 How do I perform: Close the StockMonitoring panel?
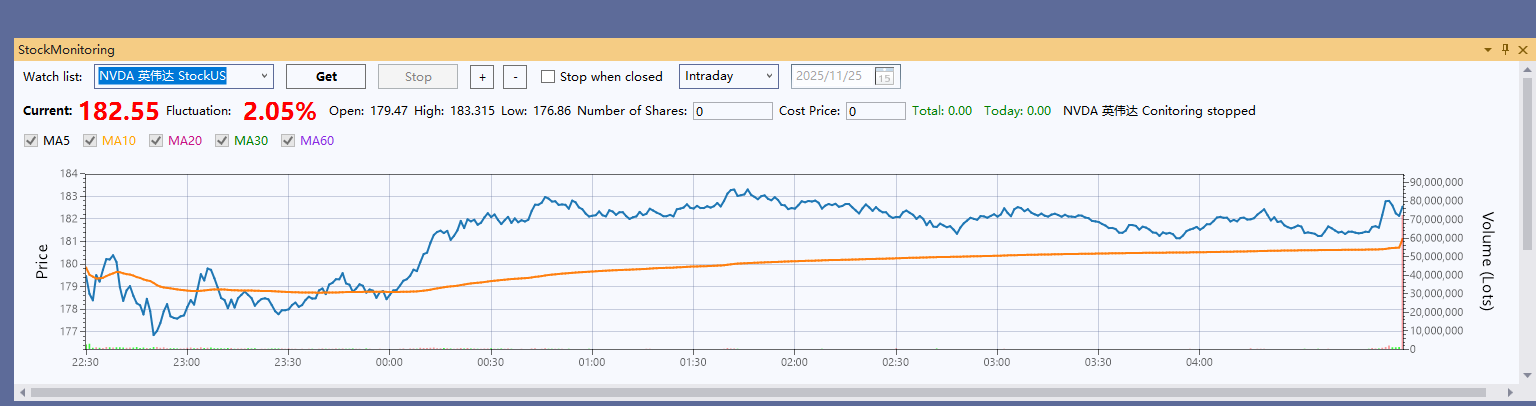click(x=1522, y=49)
